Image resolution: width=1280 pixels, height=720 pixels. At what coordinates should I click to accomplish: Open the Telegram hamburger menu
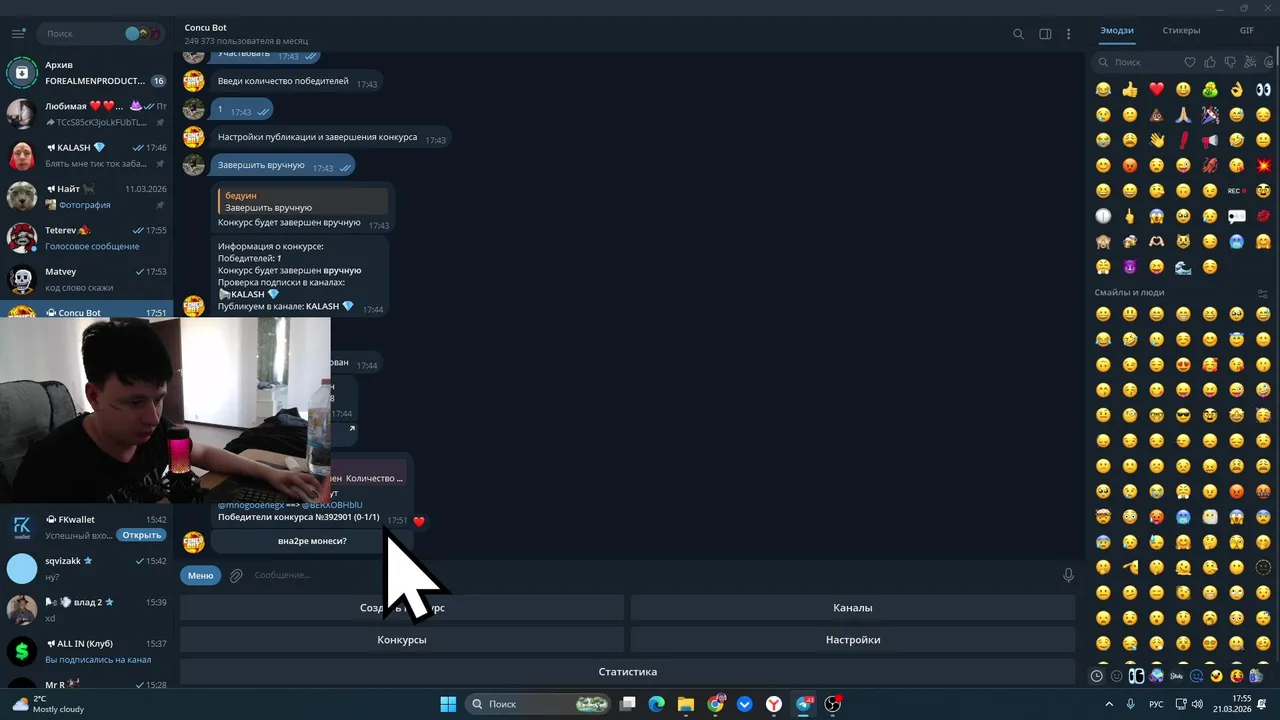coord(18,33)
